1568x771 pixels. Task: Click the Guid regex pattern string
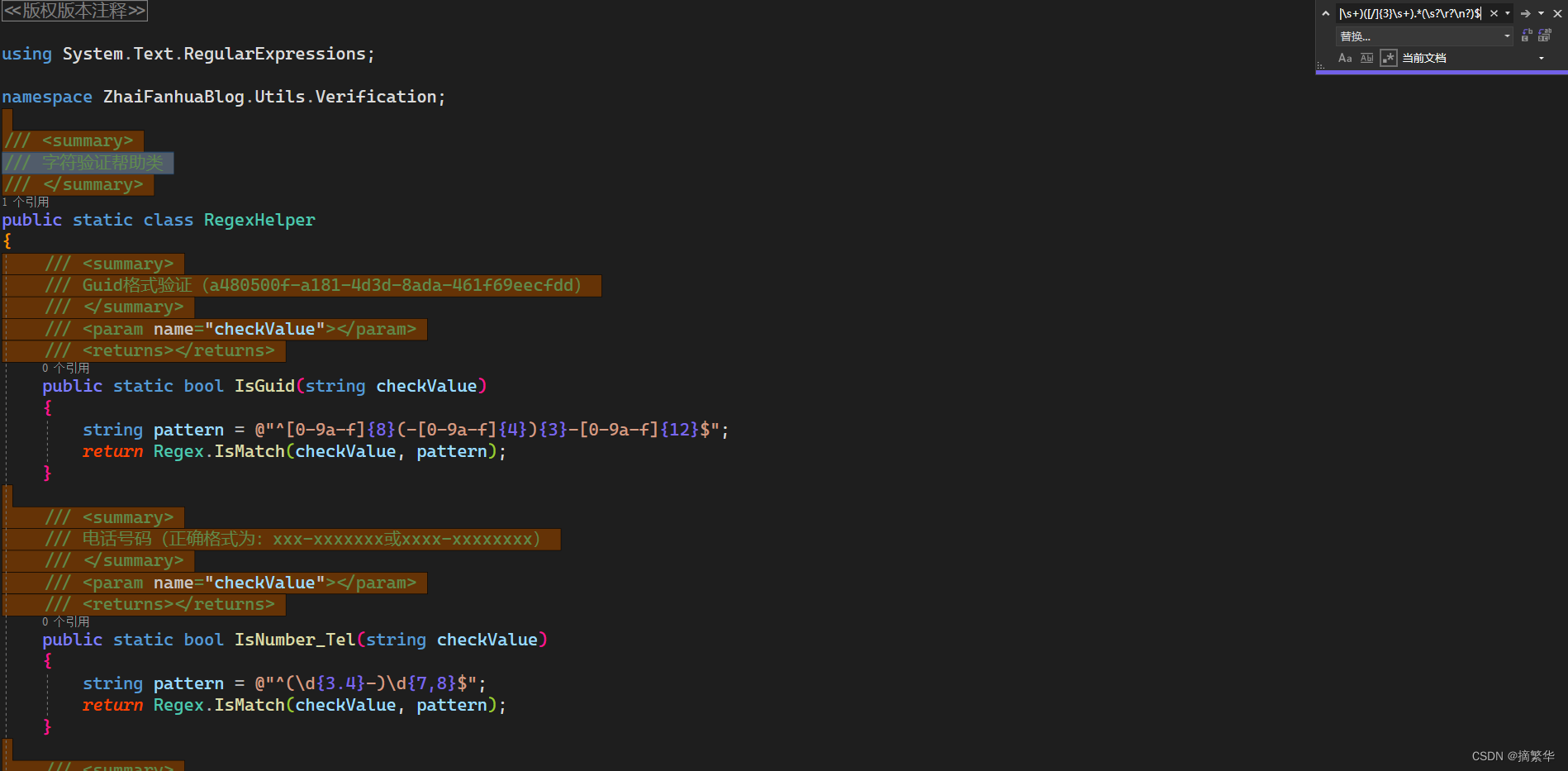487,430
